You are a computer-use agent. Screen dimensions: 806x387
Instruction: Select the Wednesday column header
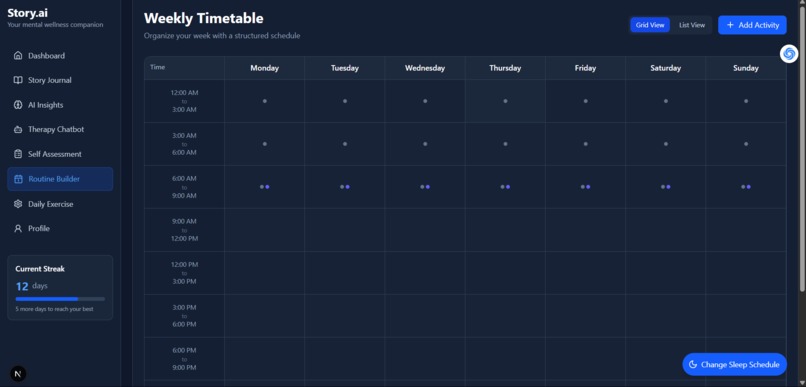(x=425, y=68)
